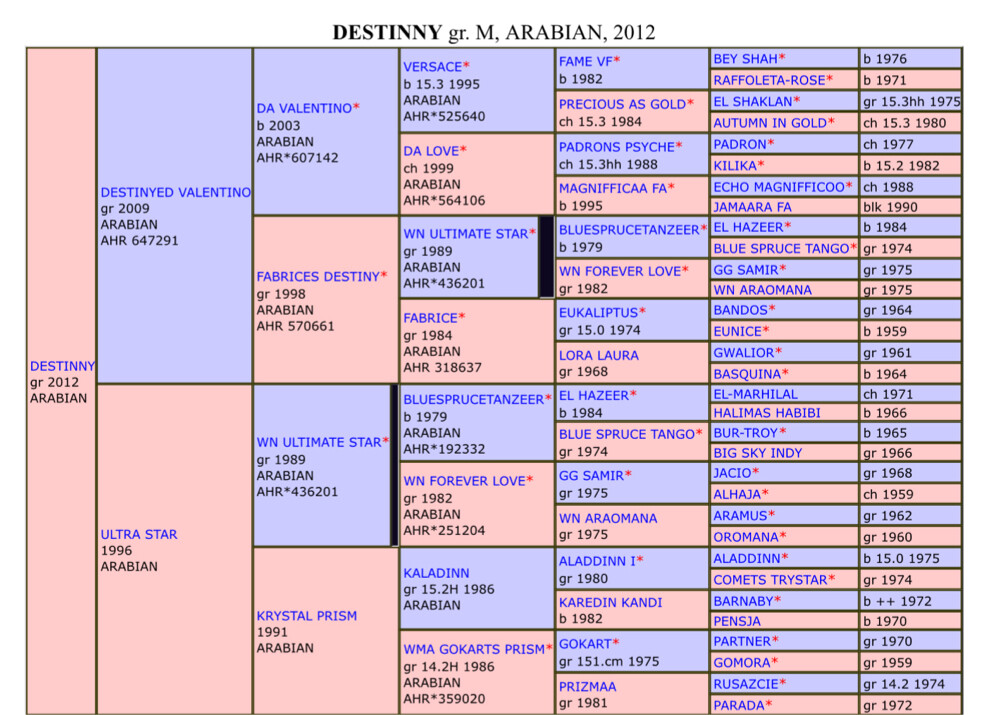Open the KRYSTAL PRISM link
Screen dimensions: 1000x715
(x=307, y=615)
